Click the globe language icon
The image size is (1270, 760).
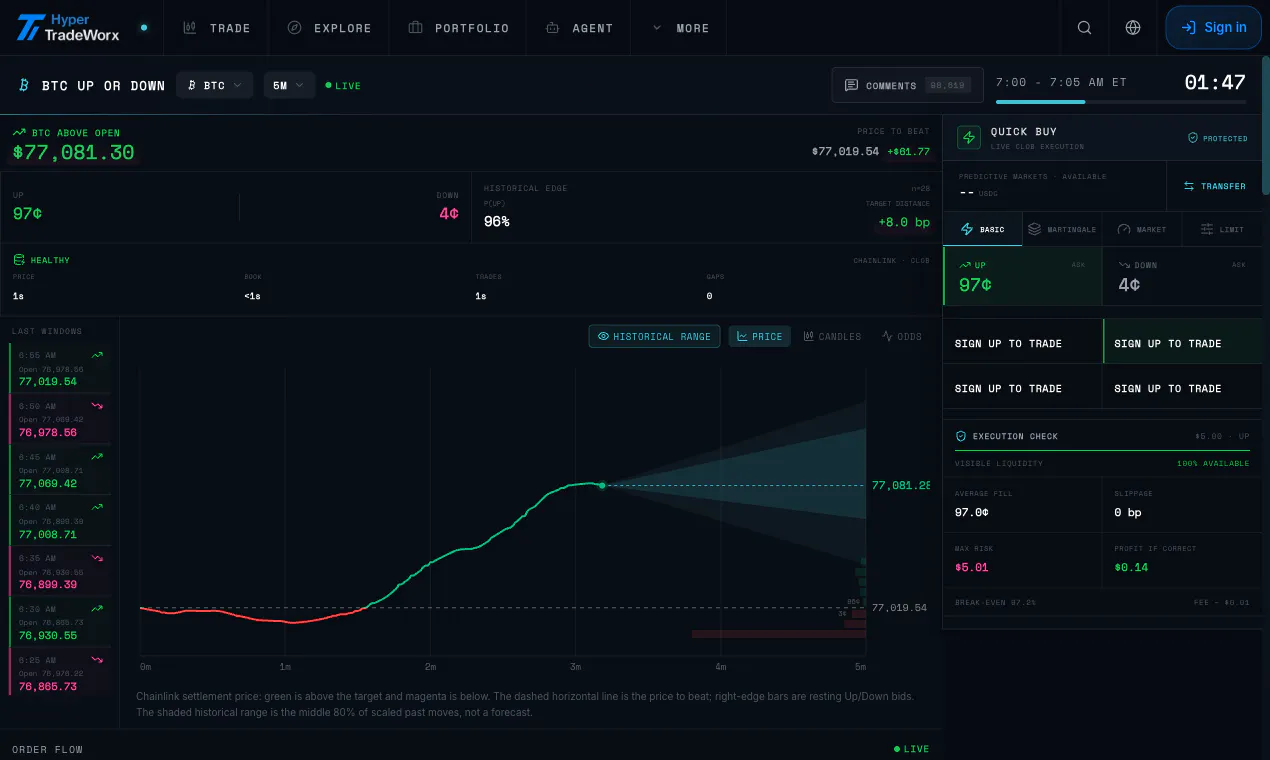pyautogui.click(x=1133, y=28)
